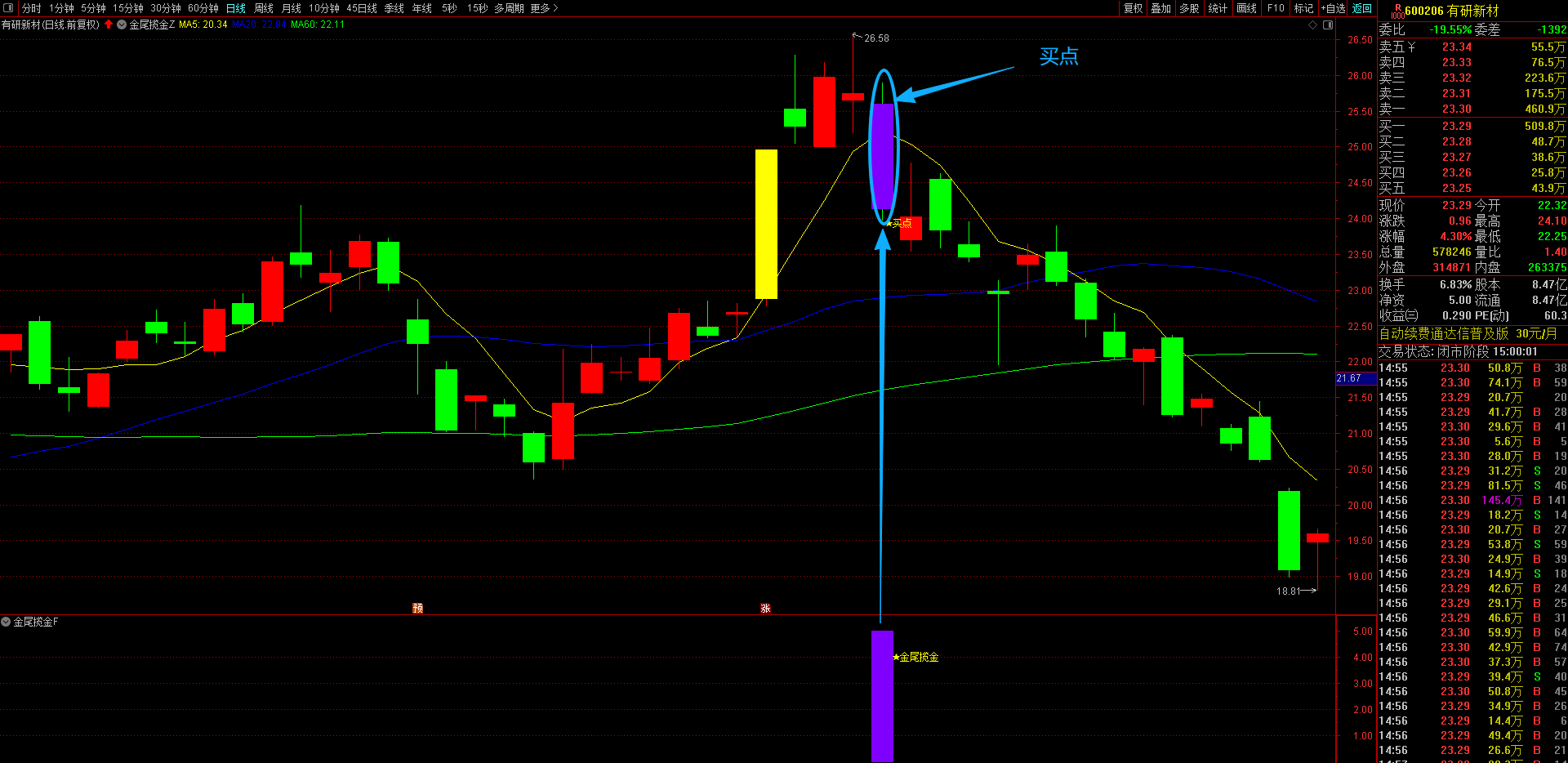1568x763 pixels.
Task: Click the 委比 -19.55% value
Action: (x=1450, y=29)
